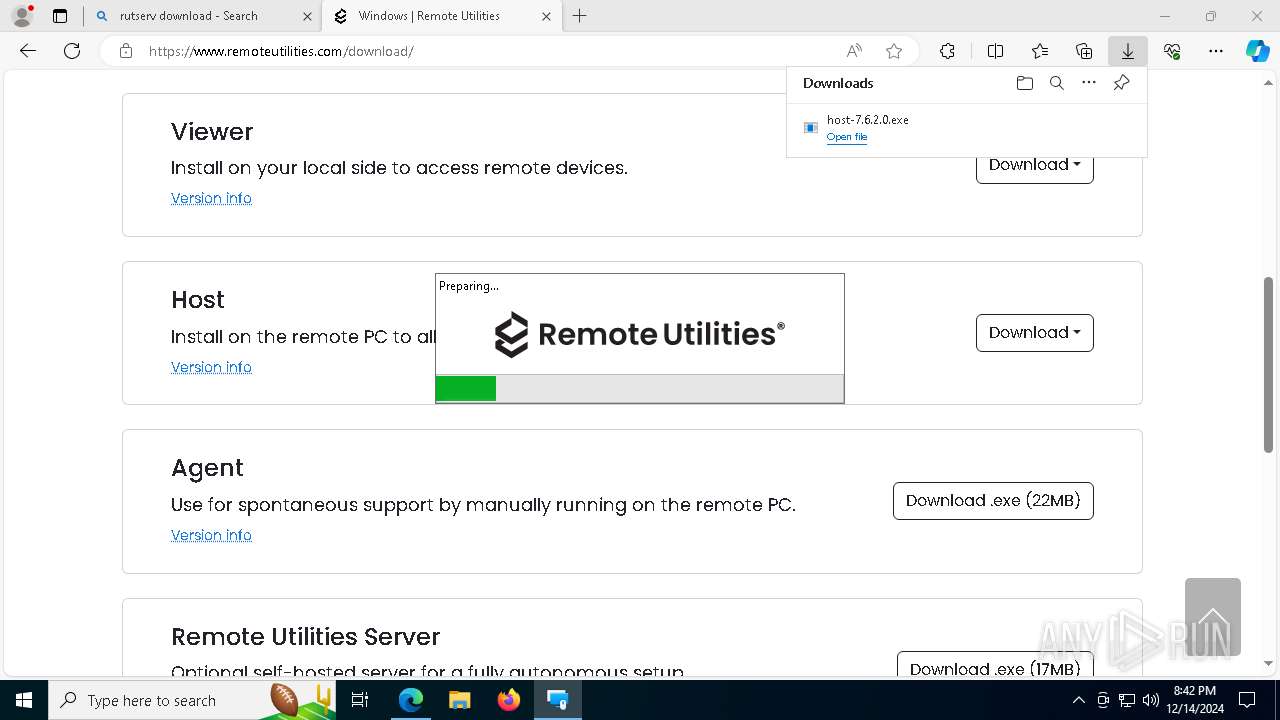Open Edge Settings and more menu
The width and height of the screenshot is (1280, 720).
click(1216, 51)
